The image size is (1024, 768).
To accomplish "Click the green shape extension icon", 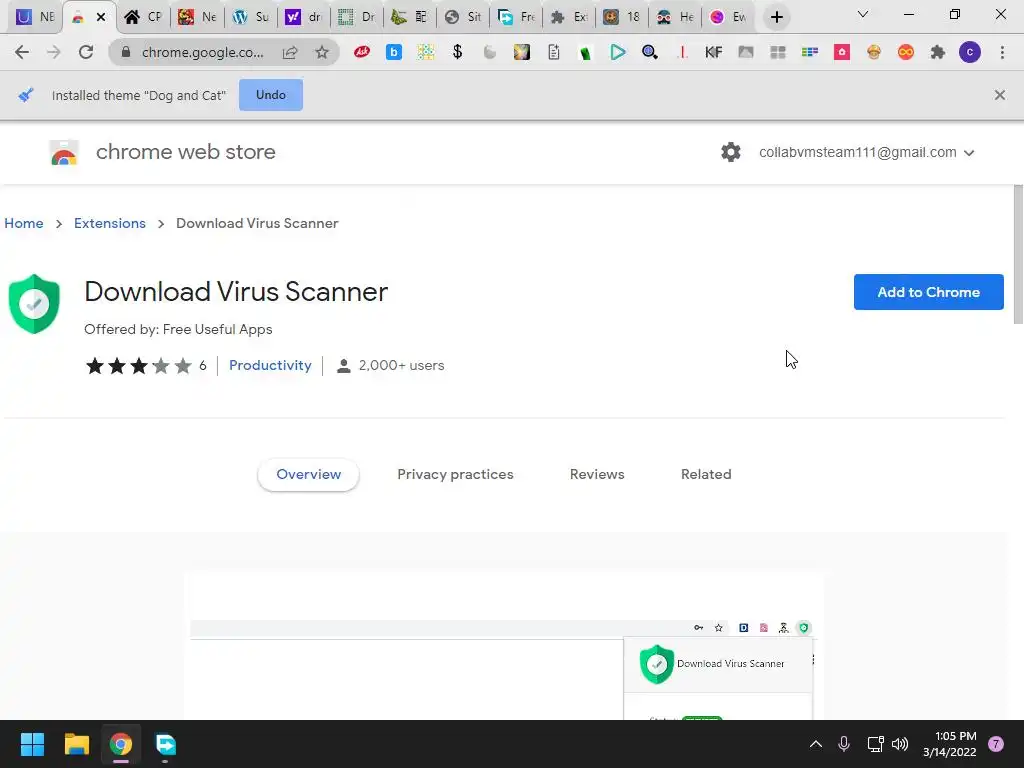I will click(x=585, y=53).
